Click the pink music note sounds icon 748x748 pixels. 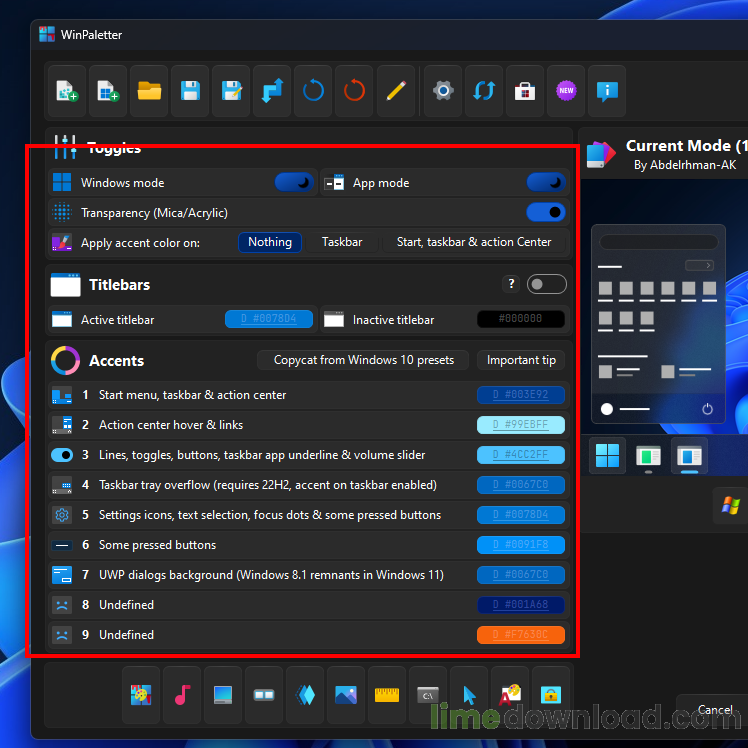(x=182, y=694)
